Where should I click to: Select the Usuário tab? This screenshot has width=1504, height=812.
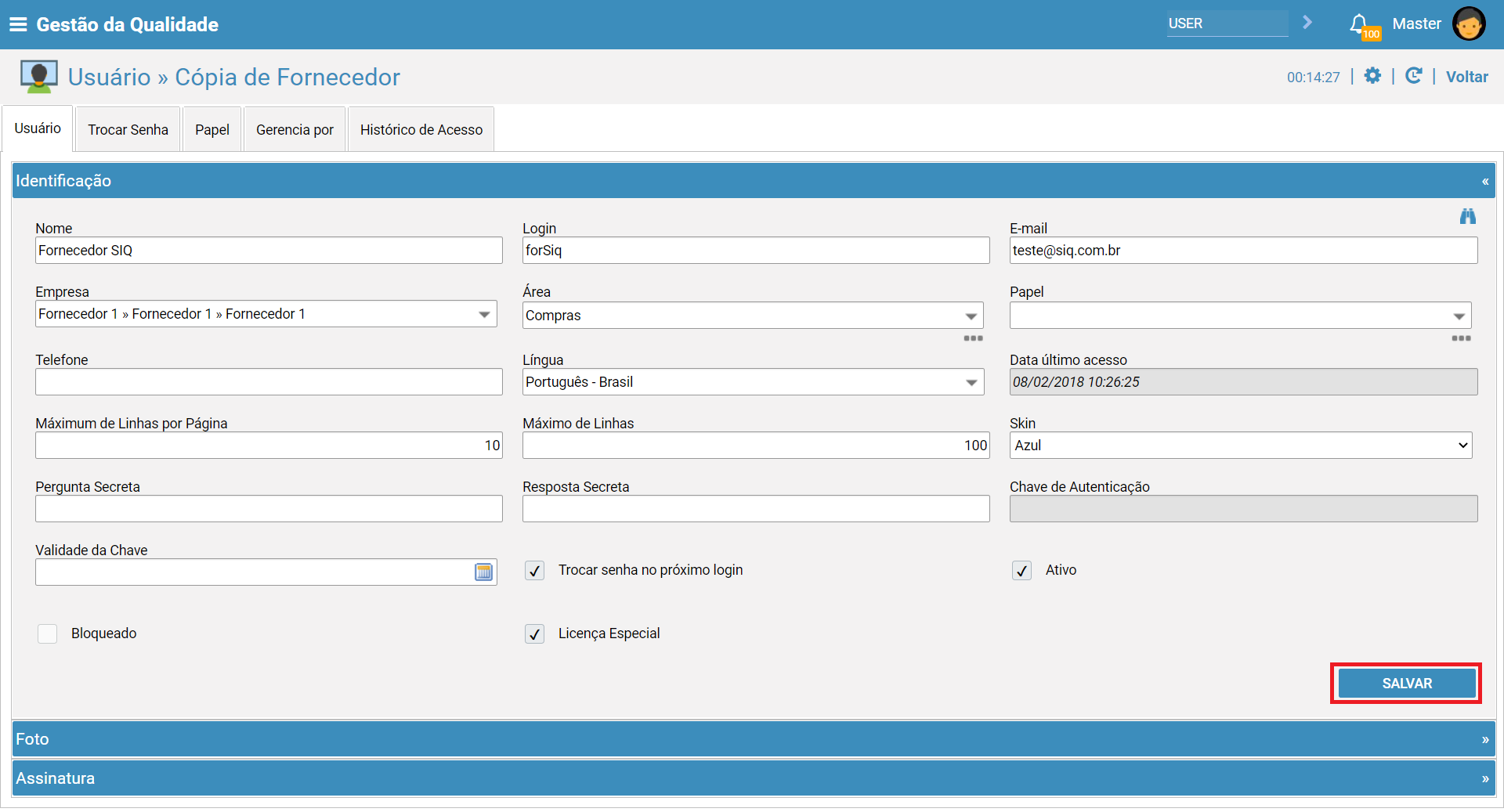(38, 128)
